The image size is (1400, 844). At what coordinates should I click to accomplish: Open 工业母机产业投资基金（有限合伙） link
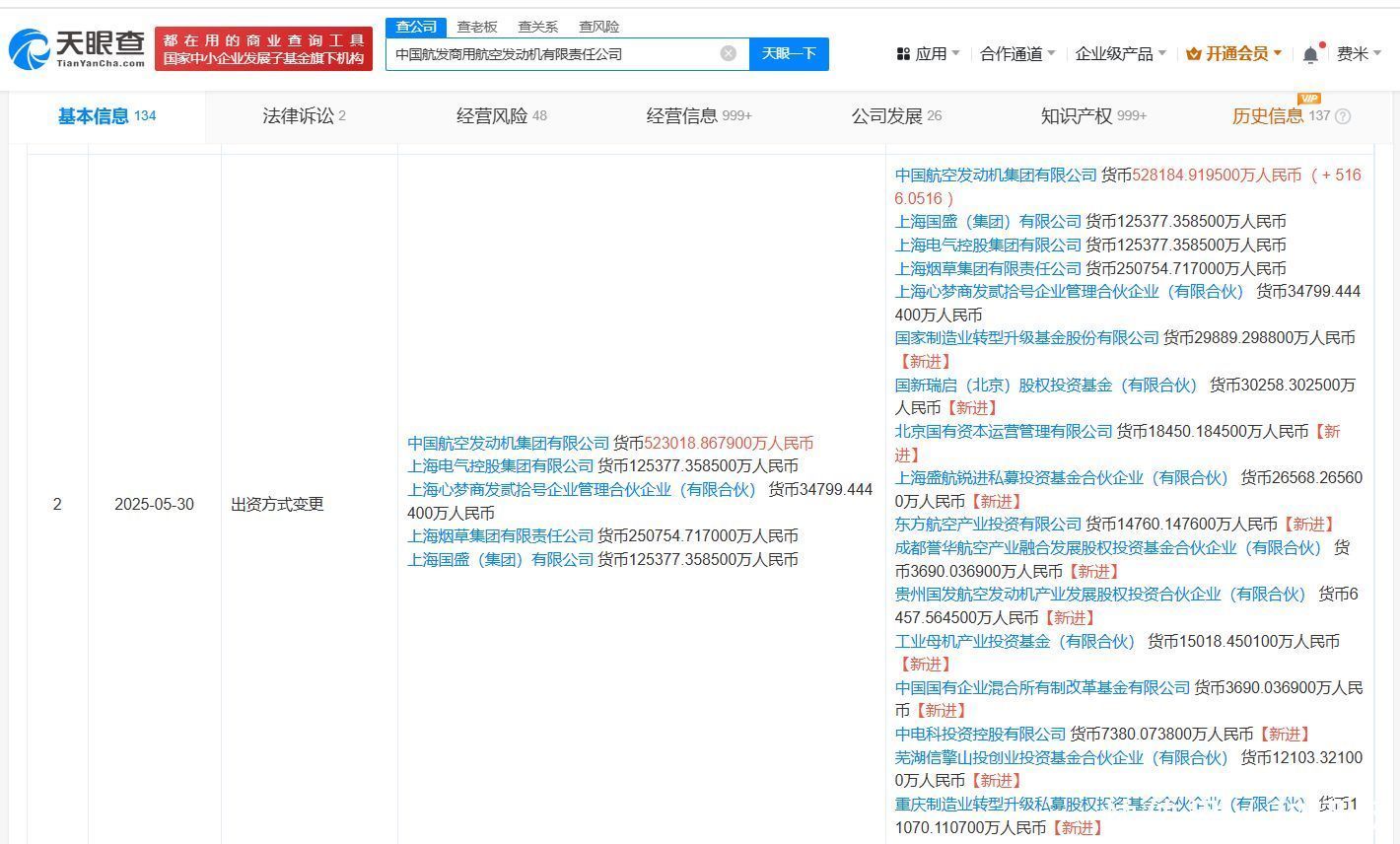tap(1016, 642)
